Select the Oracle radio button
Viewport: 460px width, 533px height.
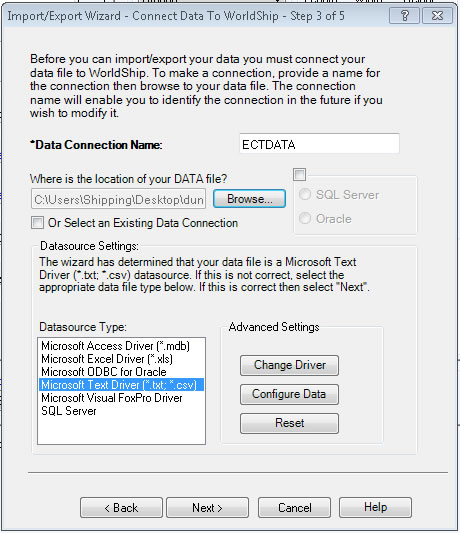click(305, 218)
